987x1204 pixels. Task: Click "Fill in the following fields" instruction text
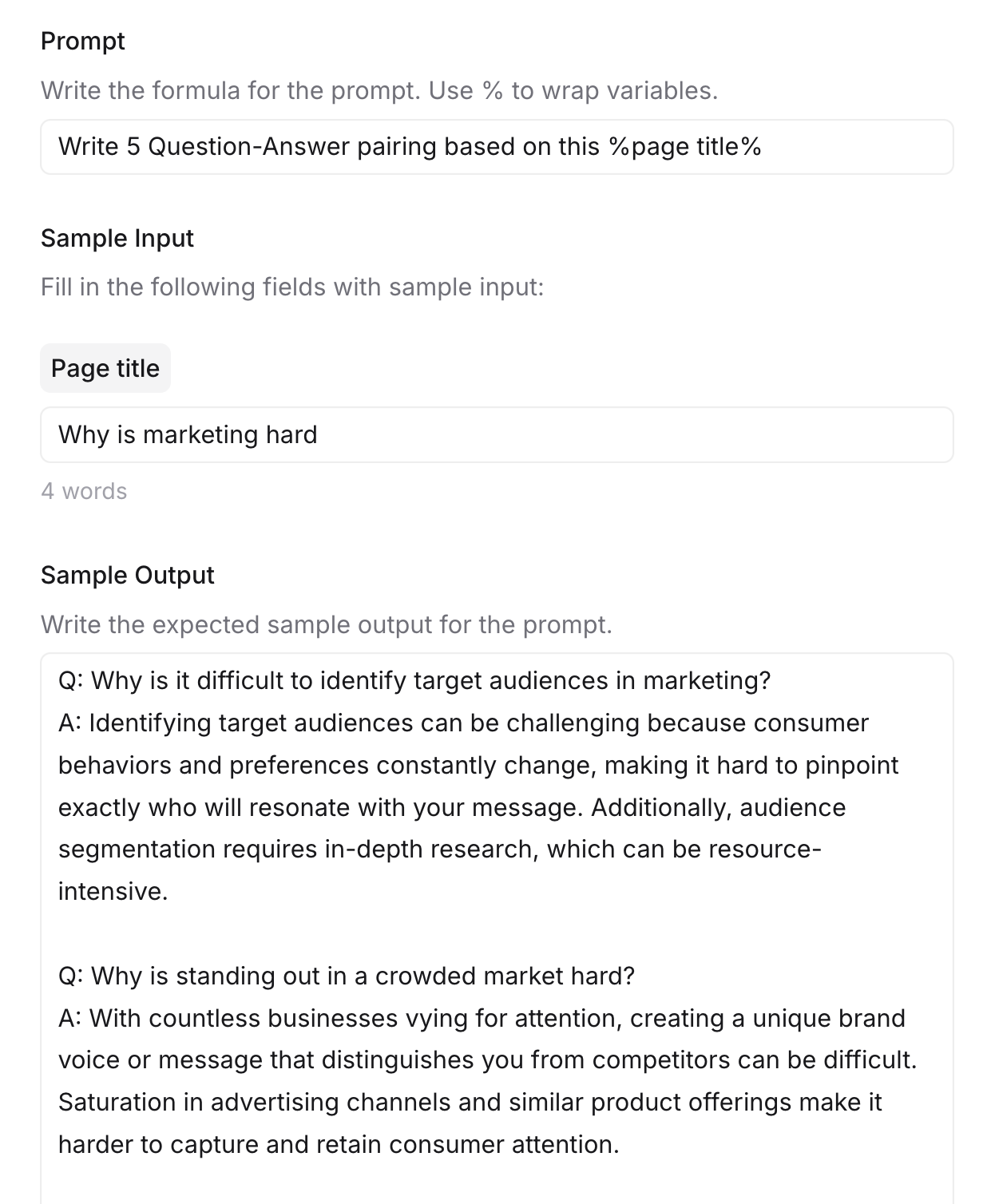(x=292, y=287)
